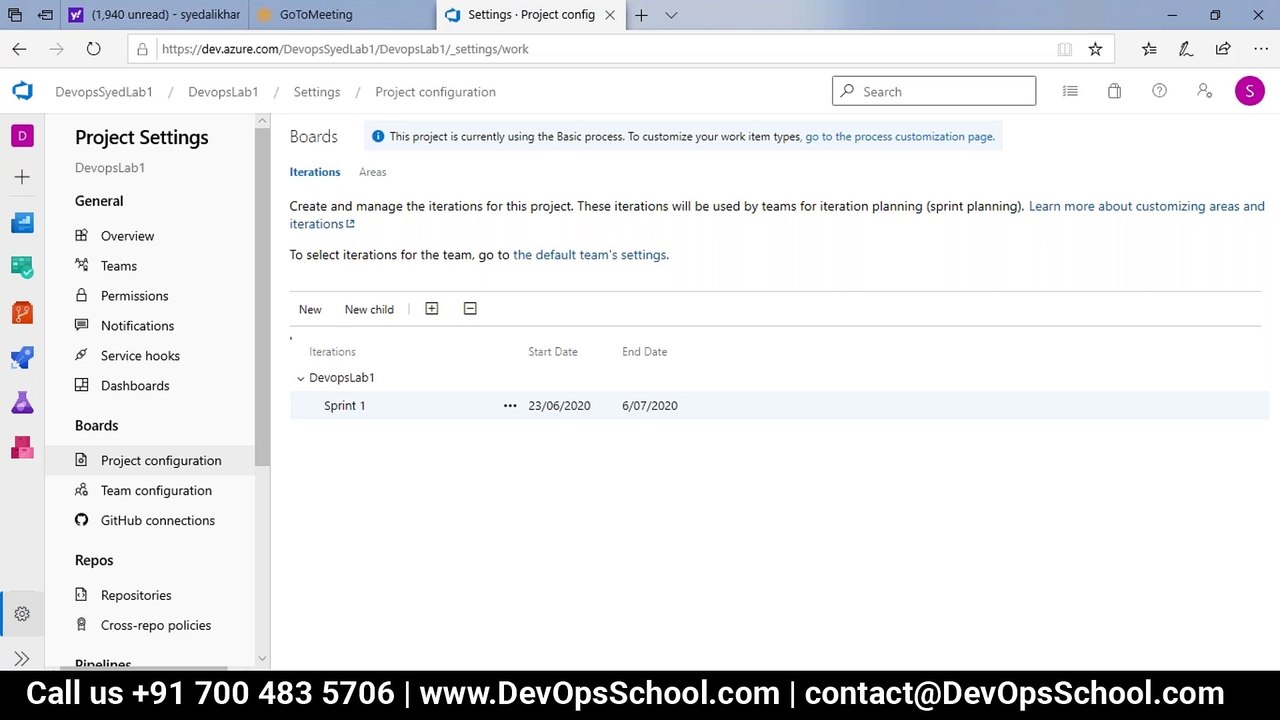Screen dimensions: 1280x720
Task: Open the Marketplace shopping bag icon
Action: tap(1114, 91)
